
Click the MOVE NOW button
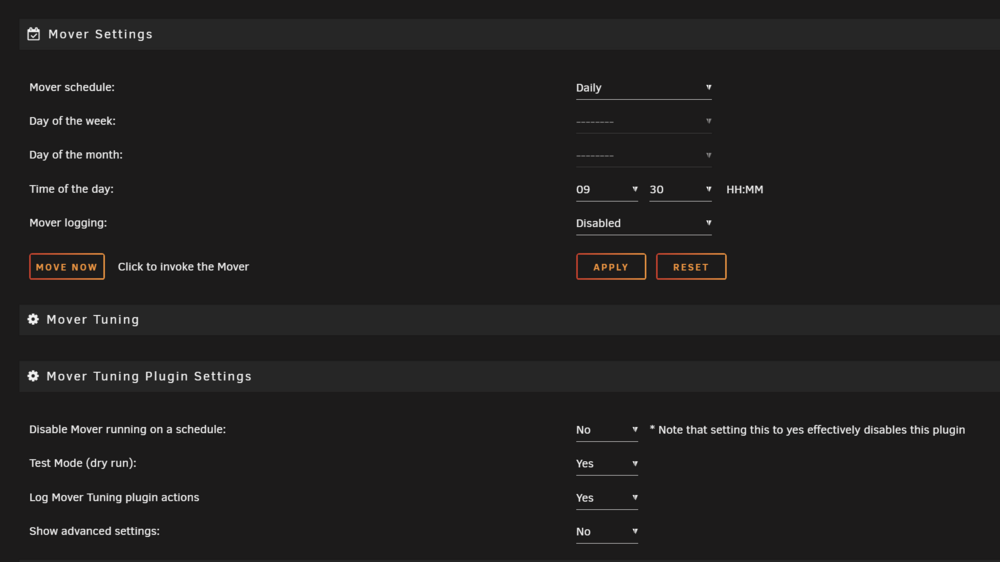[67, 267]
